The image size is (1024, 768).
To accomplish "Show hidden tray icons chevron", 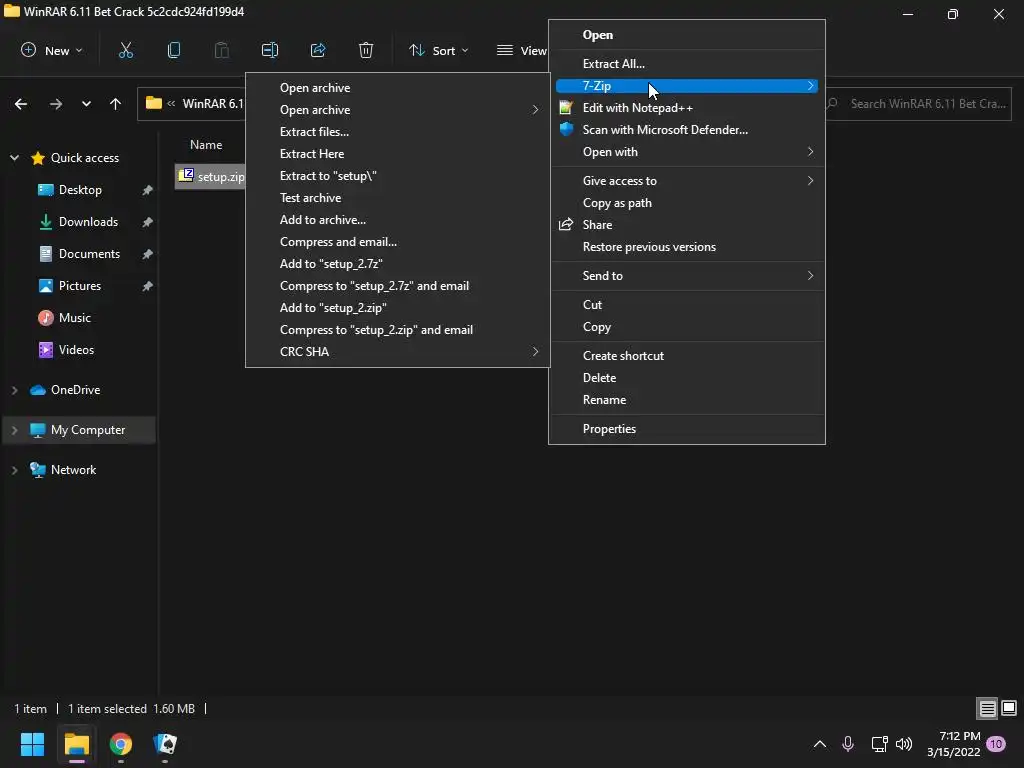I will pyautogui.click(x=820, y=744).
